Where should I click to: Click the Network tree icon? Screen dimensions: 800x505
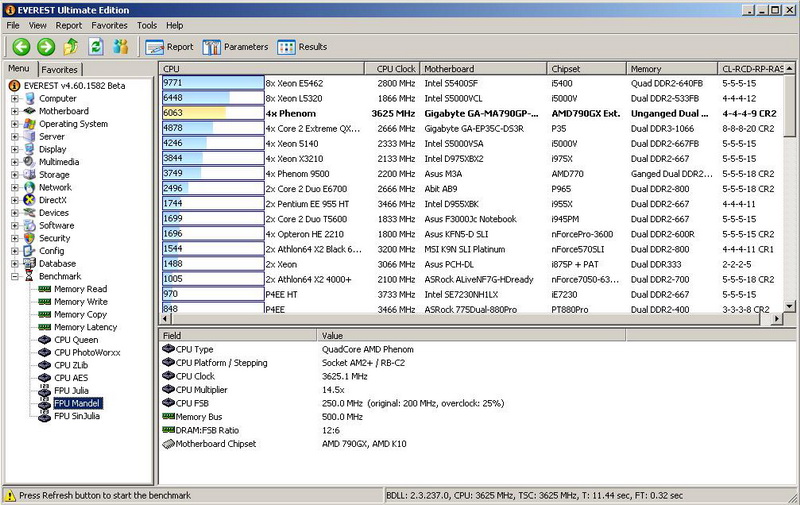(x=30, y=187)
